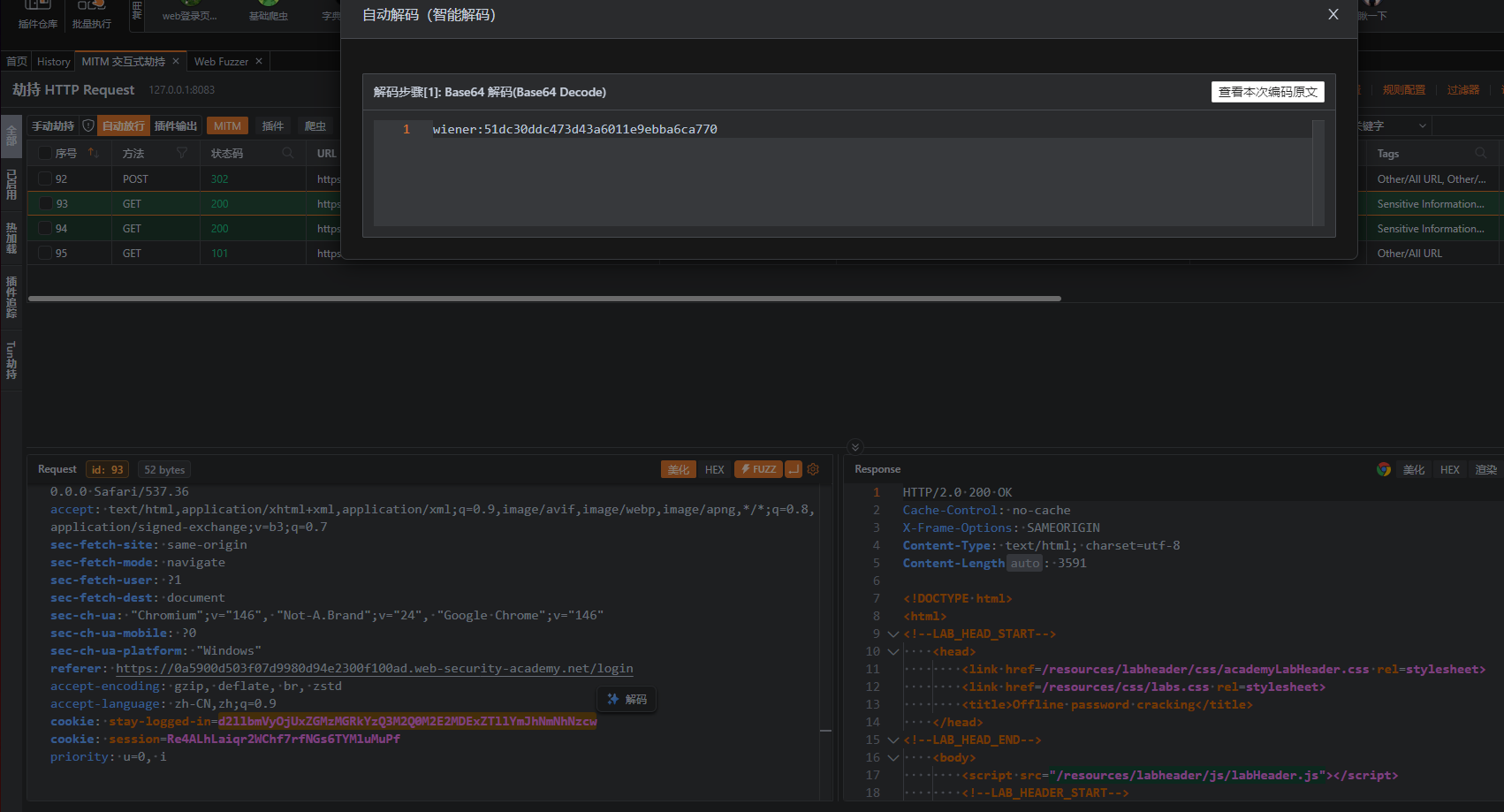The height and width of the screenshot is (812, 1504).
Task: Click the horizontal scrollbar under the traffic table
Action: (x=544, y=299)
